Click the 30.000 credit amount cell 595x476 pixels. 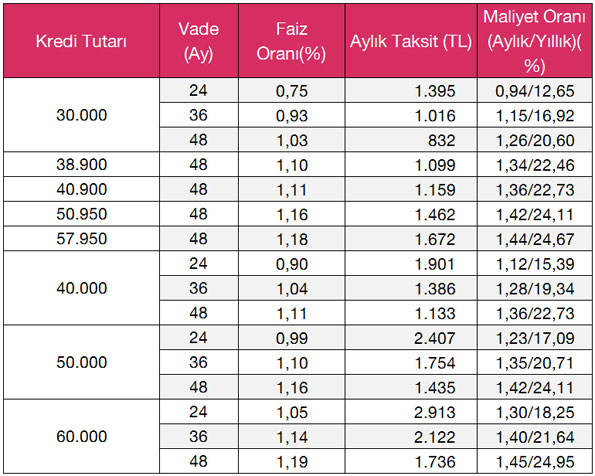82,115
